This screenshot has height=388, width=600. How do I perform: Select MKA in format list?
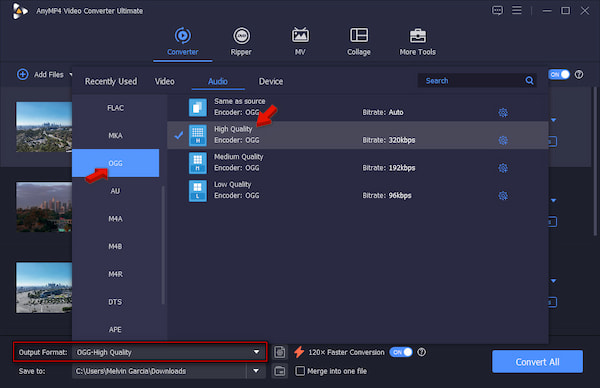coord(116,135)
